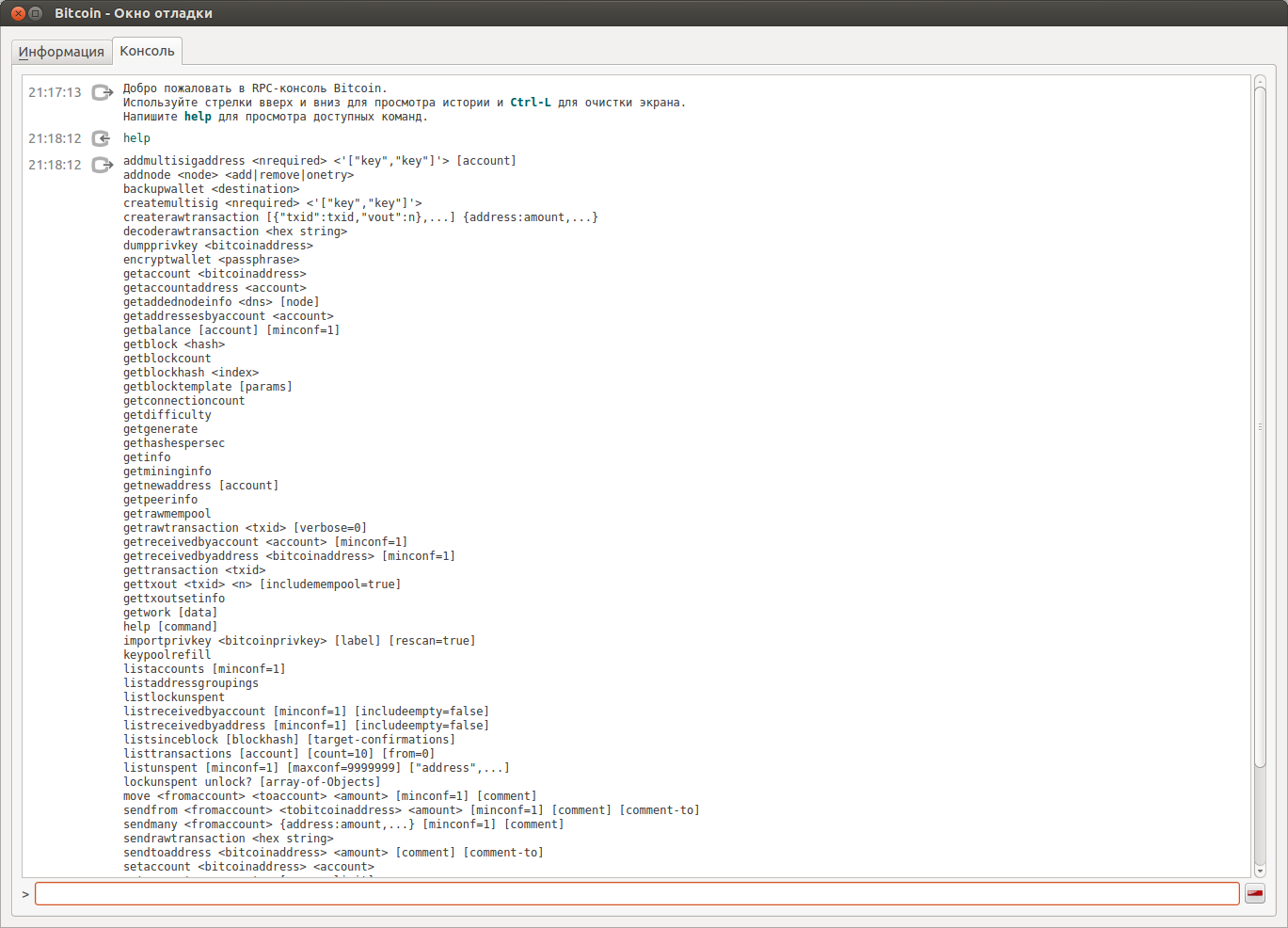Click the getblockcount line
This screenshot has width=1288, height=928.
pos(167,359)
